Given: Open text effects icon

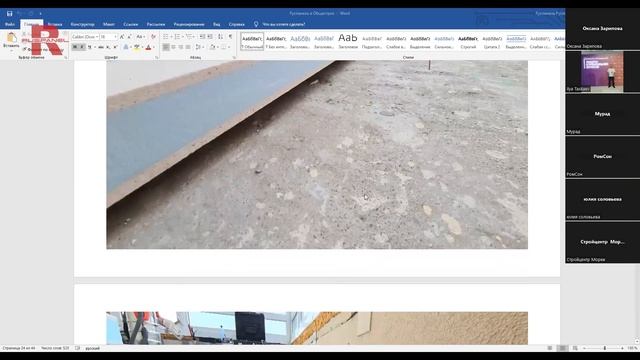Looking at the screenshot, I should (126, 47).
